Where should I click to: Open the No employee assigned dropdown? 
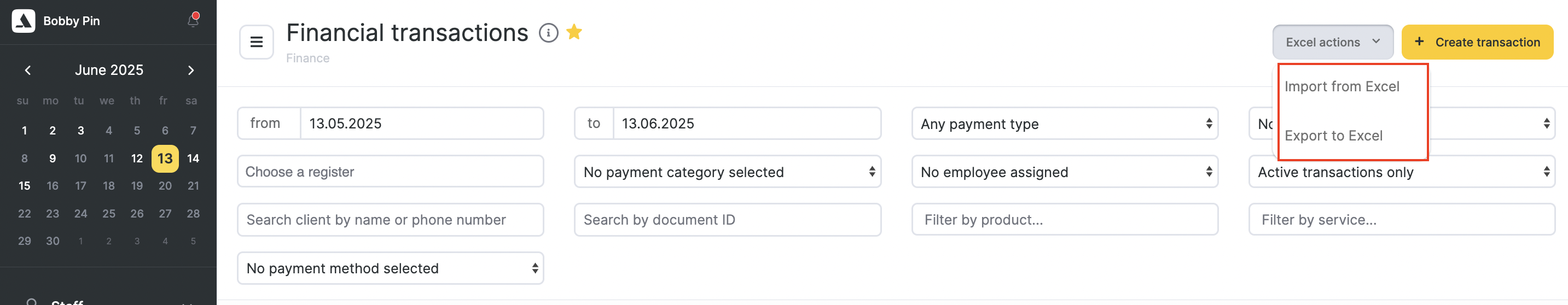click(x=1065, y=172)
